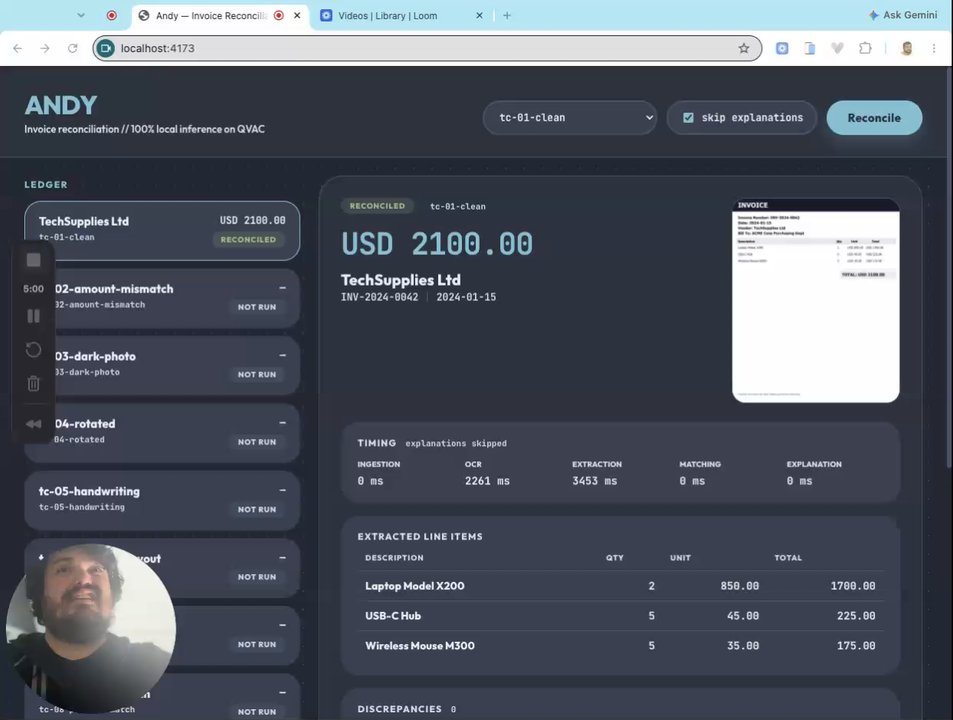Open the tab search dropdown arrow
The height and width of the screenshot is (720, 953).
(81, 15)
